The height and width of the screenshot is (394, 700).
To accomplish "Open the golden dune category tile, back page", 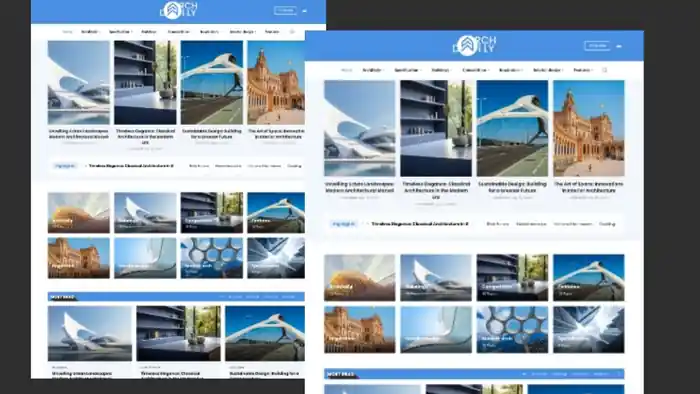I will coord(79,212).
